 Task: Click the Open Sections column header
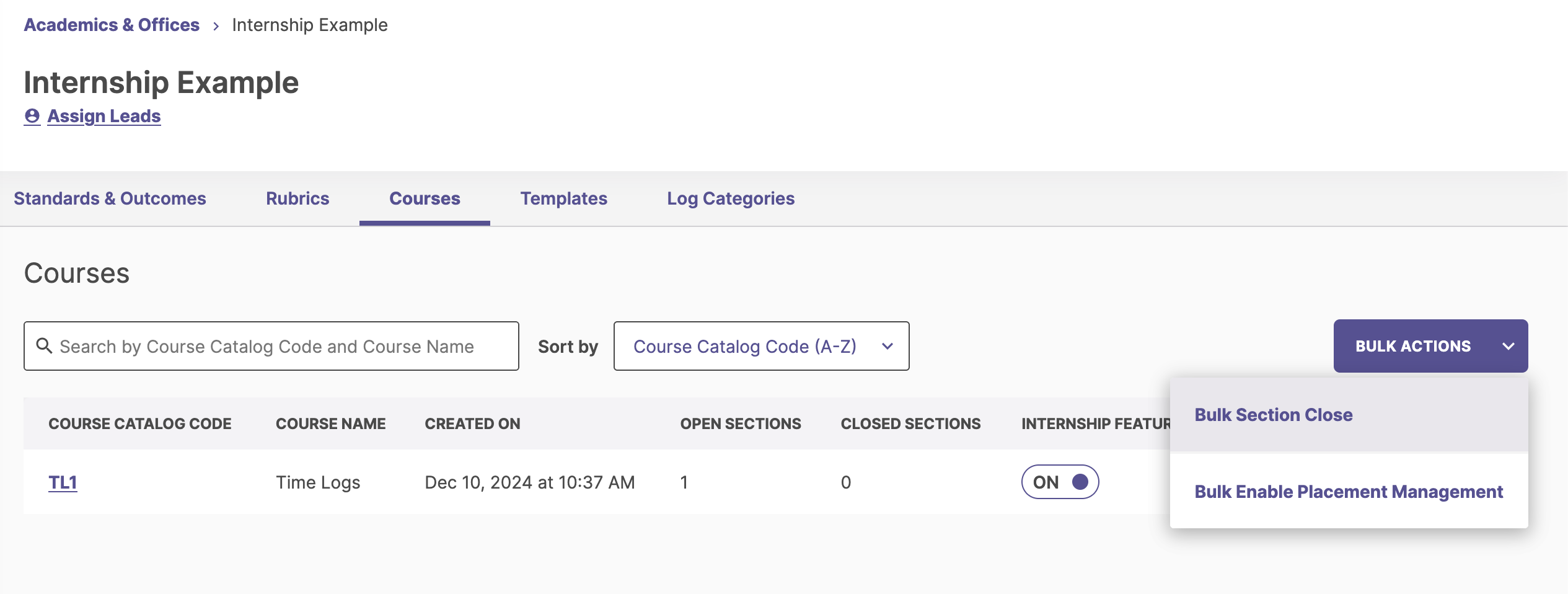tap(741, 423)
